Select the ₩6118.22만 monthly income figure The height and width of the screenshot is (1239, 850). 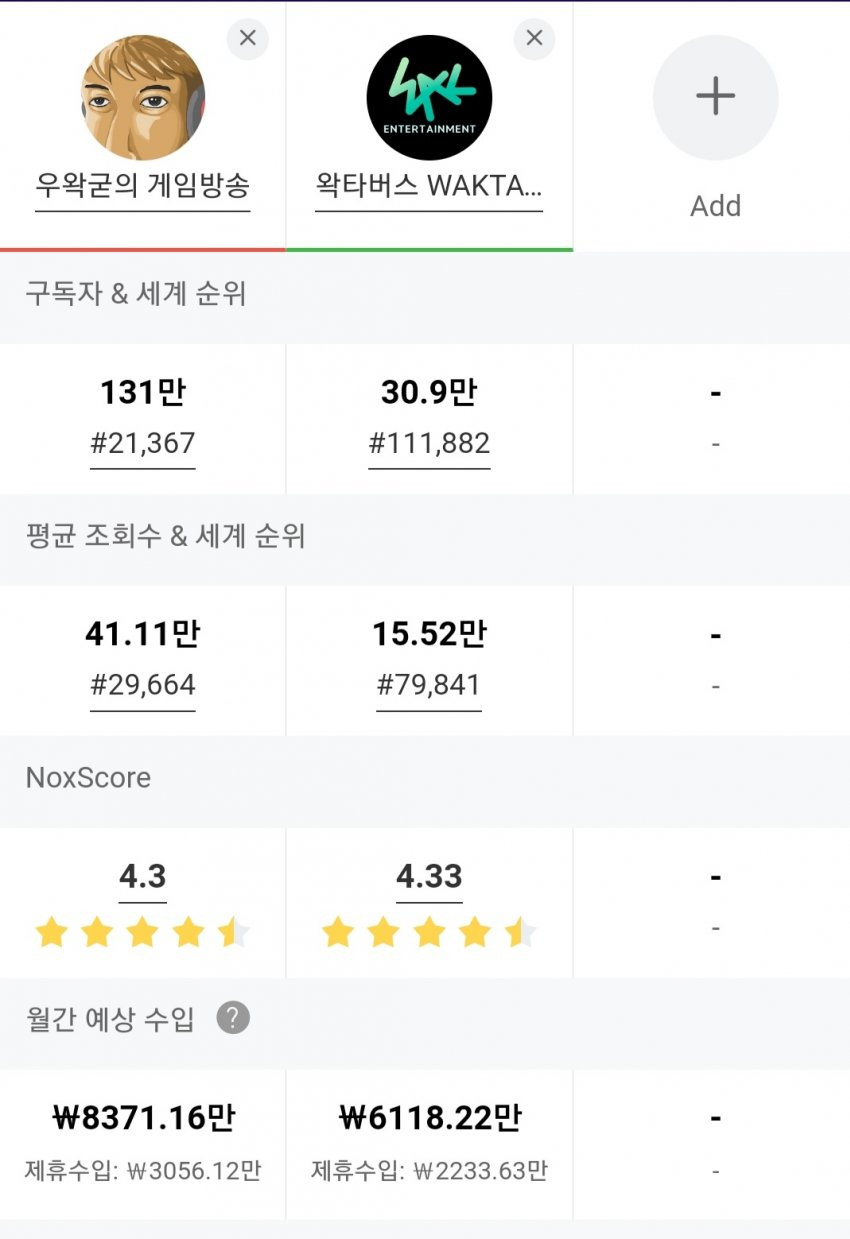pos(429,1118)
